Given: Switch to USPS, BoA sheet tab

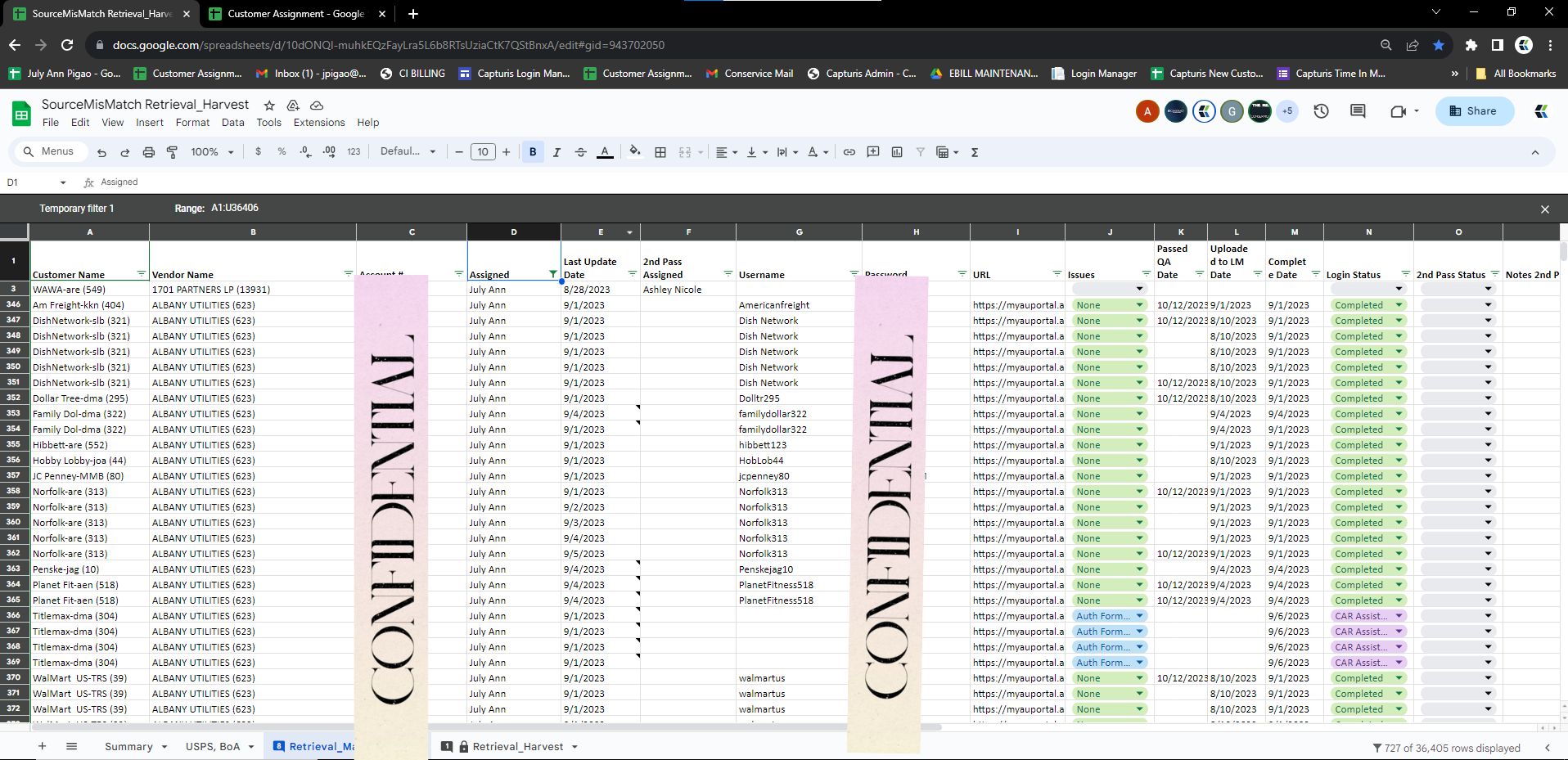Looking at the screenshot, I should [212, 746].
